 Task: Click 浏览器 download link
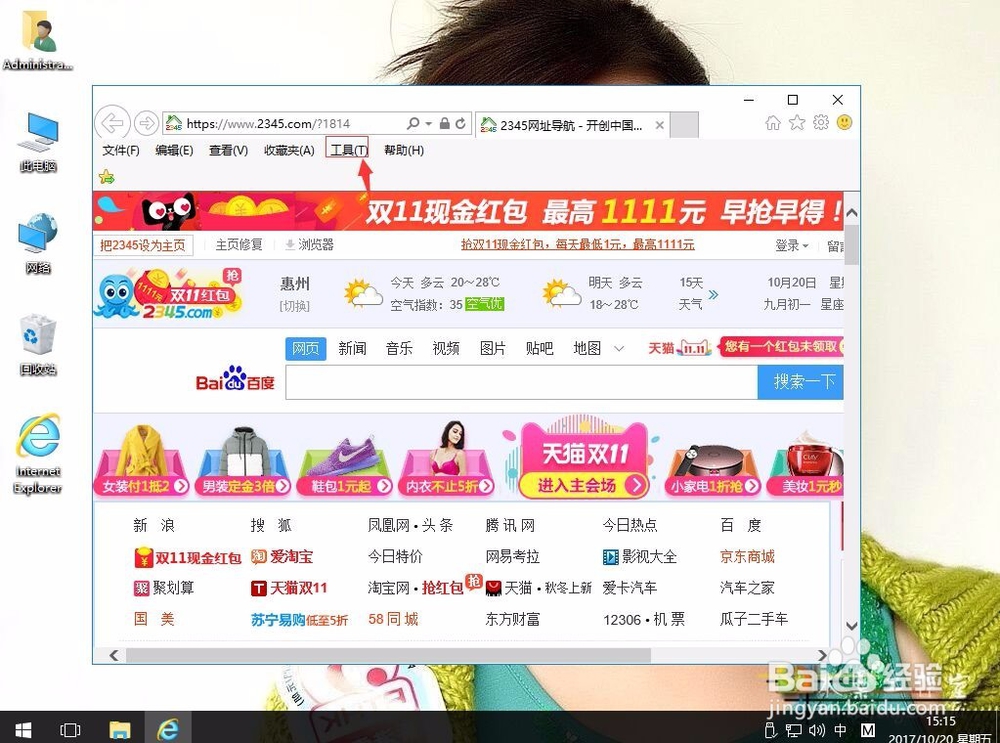[309, 245]
